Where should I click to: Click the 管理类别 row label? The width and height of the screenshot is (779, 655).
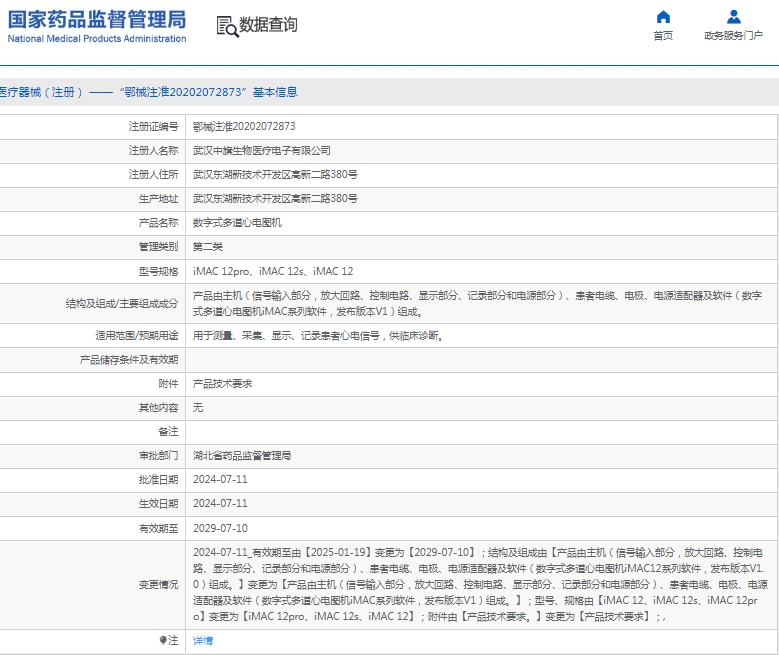[x=158, y=246]
